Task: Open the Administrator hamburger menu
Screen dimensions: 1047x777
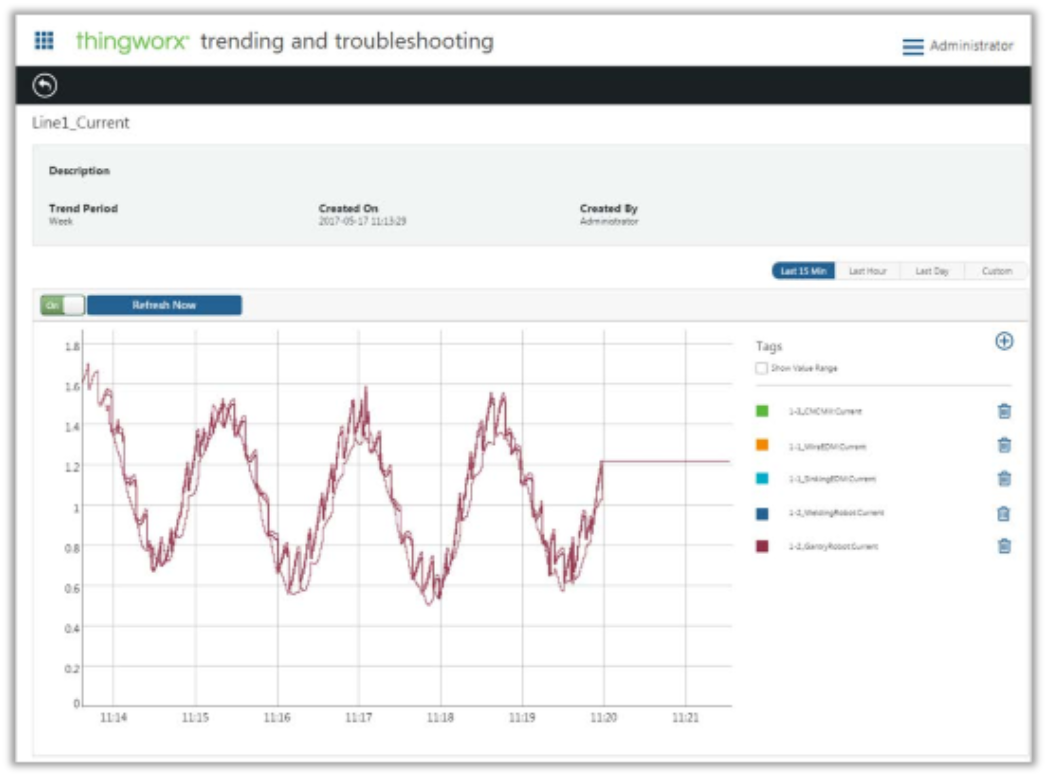Action: 912,47
